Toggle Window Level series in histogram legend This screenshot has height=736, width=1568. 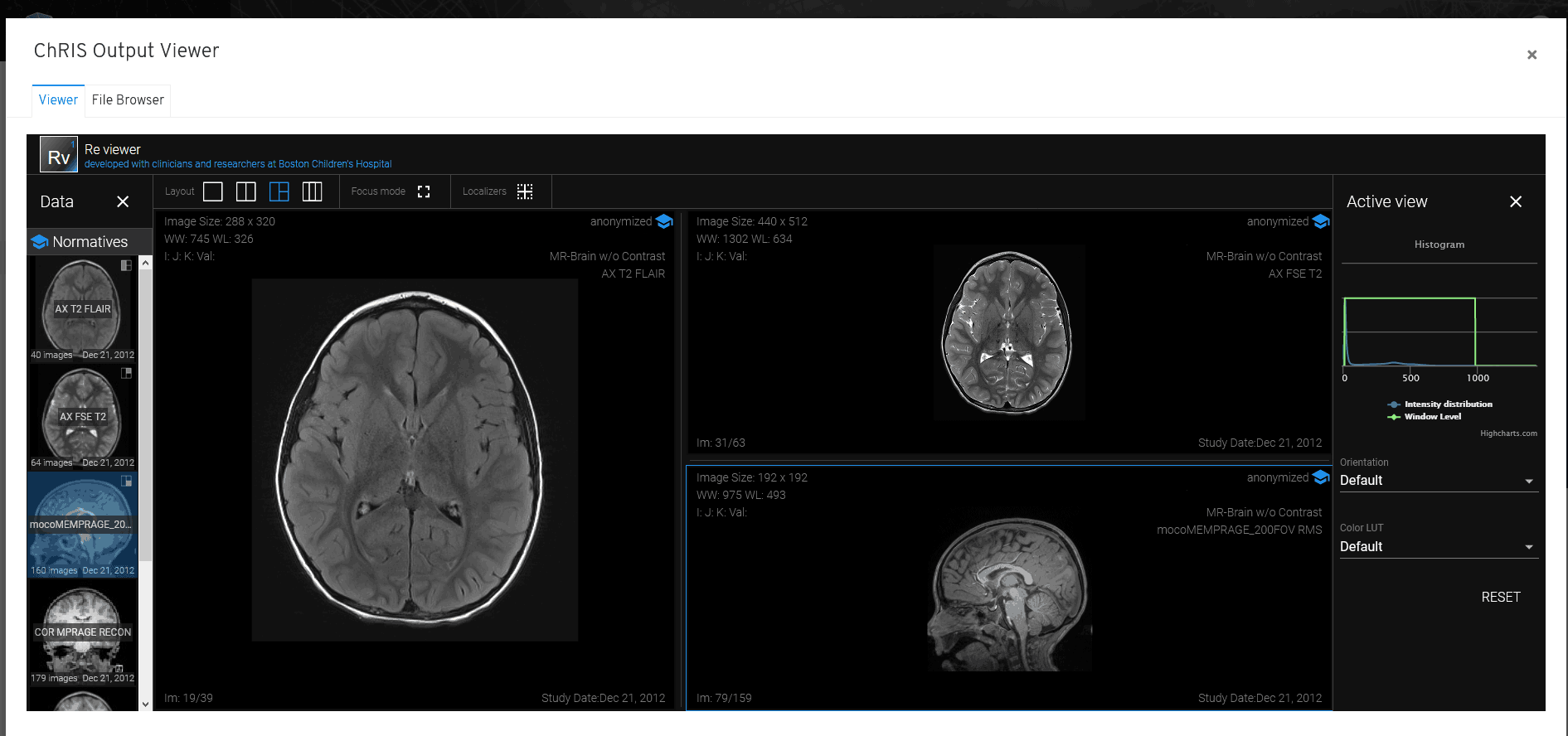(x=1432, y=417)
